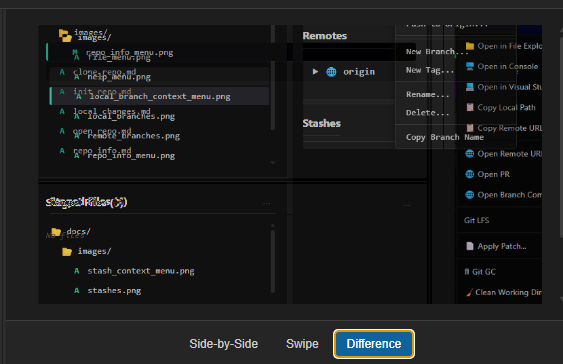Click the clipboard icon beside Copy Local Path
Screen dimensions: 563x364
coord(470,107)
